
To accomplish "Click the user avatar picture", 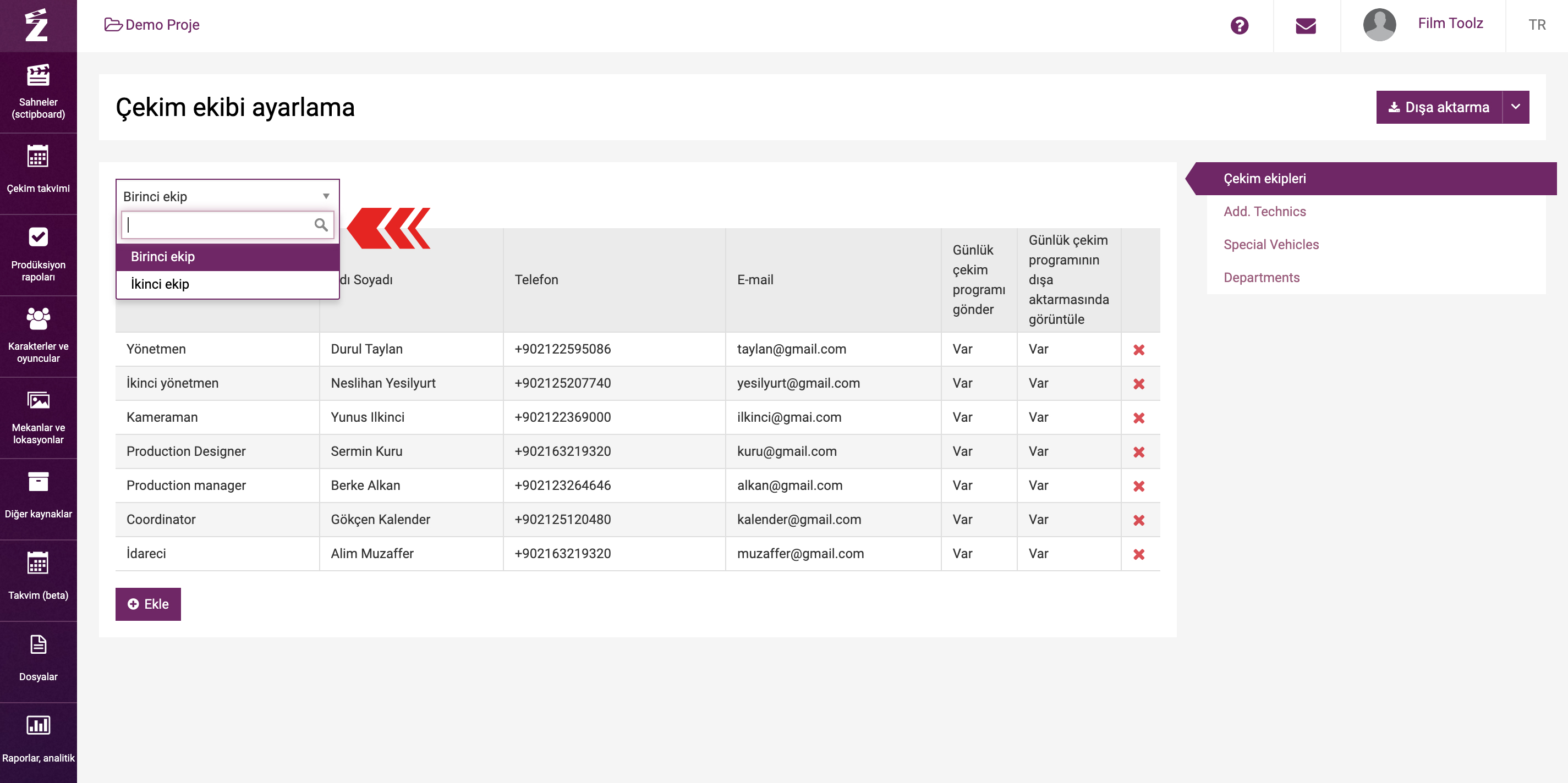I will [x=1379, y=25].
